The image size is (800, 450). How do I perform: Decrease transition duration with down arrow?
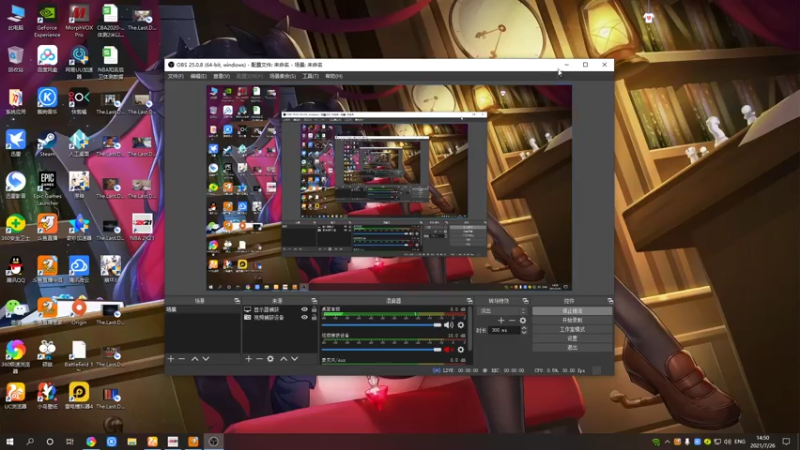pyautogui.click(x=523, y=333)
